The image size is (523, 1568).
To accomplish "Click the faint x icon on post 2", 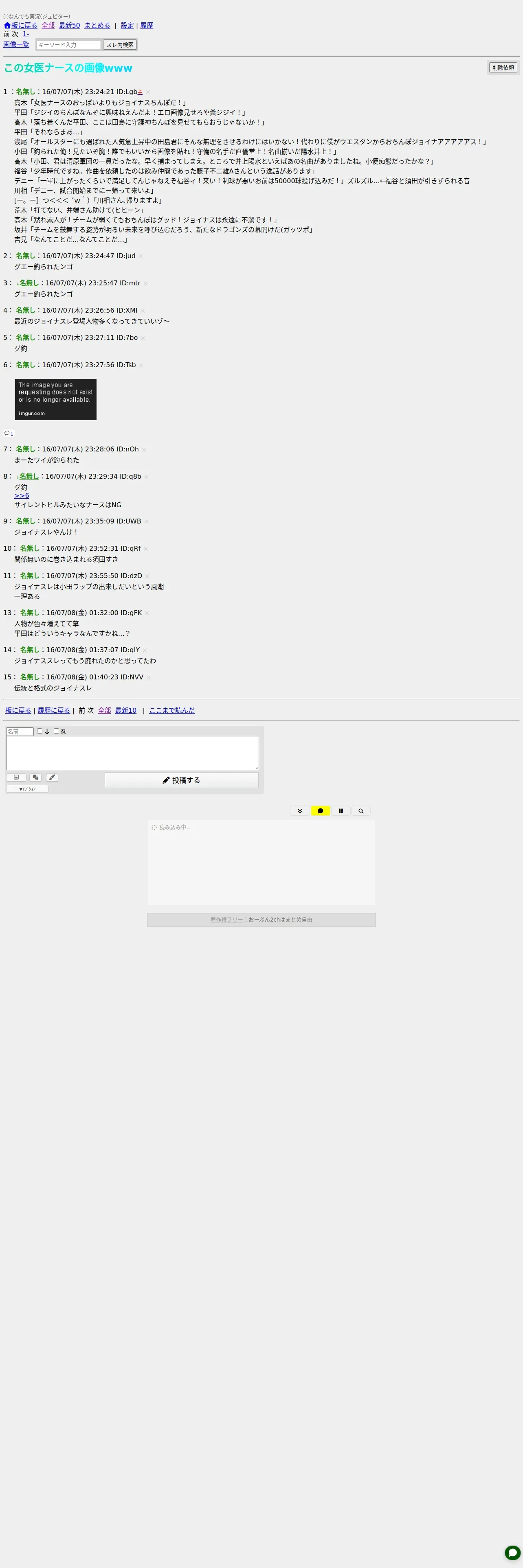I will point(141,256).
